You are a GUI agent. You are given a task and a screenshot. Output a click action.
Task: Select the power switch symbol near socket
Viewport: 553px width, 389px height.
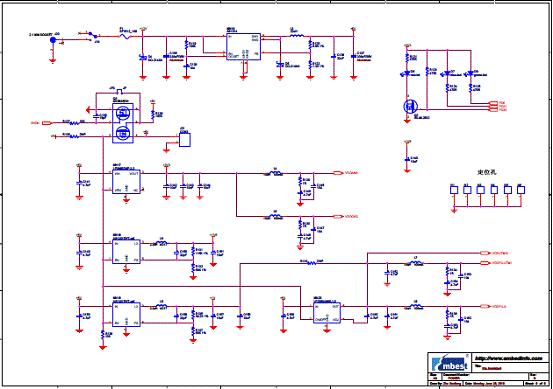pyautogui.click(x=92, y=35)
